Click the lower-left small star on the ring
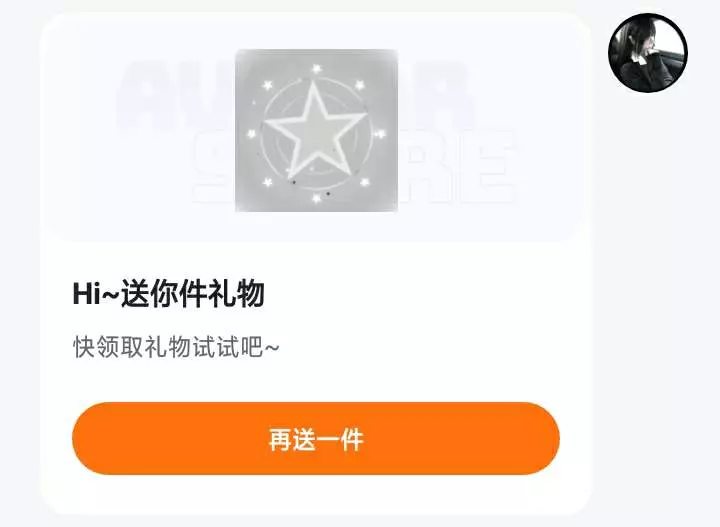 click(x=268, y=183)
